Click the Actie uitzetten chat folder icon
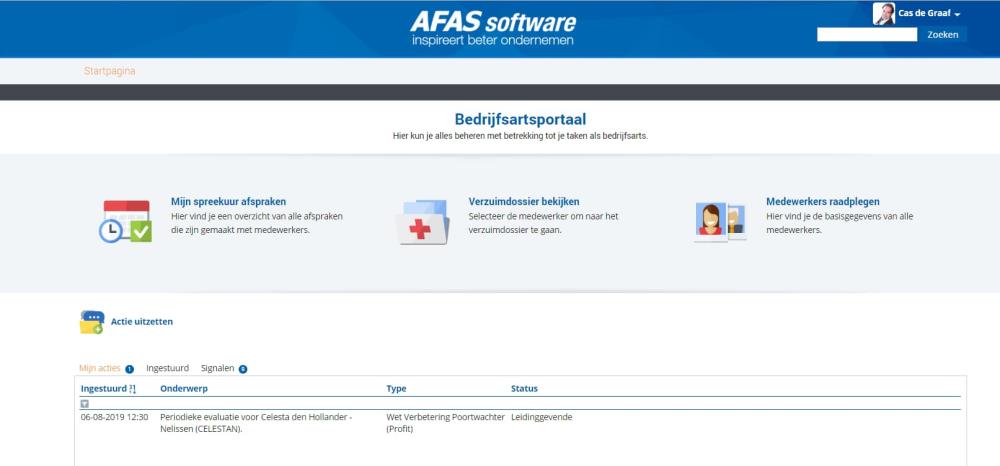 92,322
